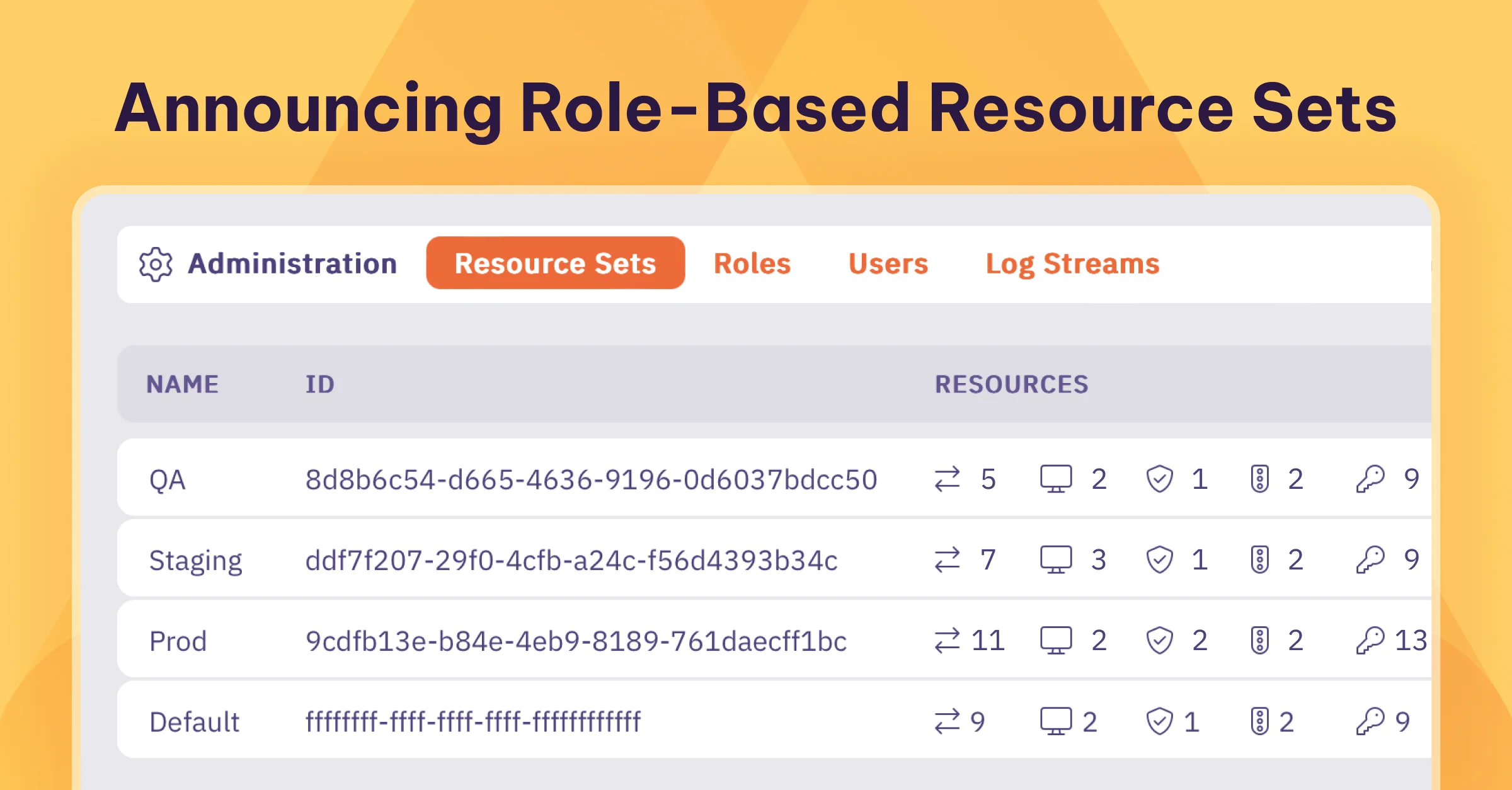Screen dimensions: 1512x790
Task: Click the key icon in Staging row
Action: coord(1370,559)
